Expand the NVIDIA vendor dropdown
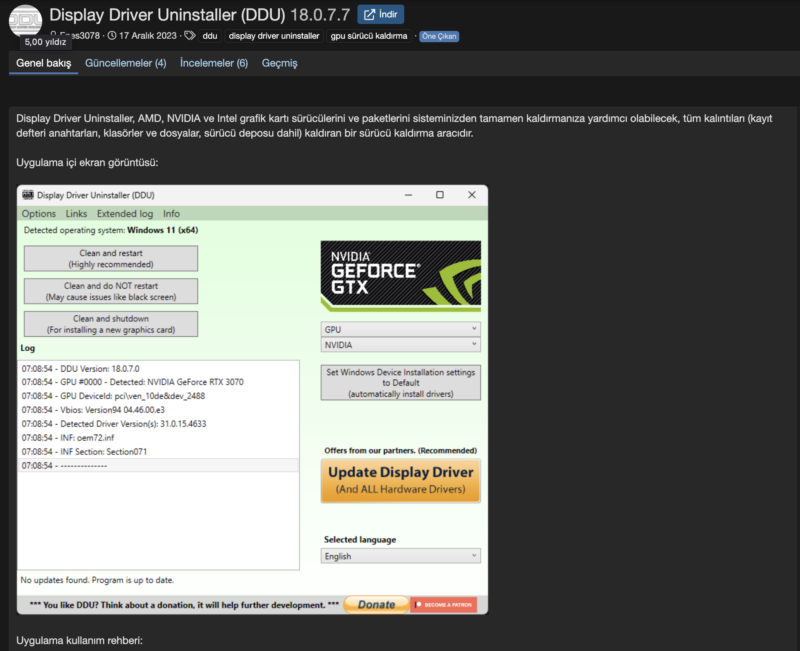The height and width of the screenshot is (651, 800). pos(401,345)
